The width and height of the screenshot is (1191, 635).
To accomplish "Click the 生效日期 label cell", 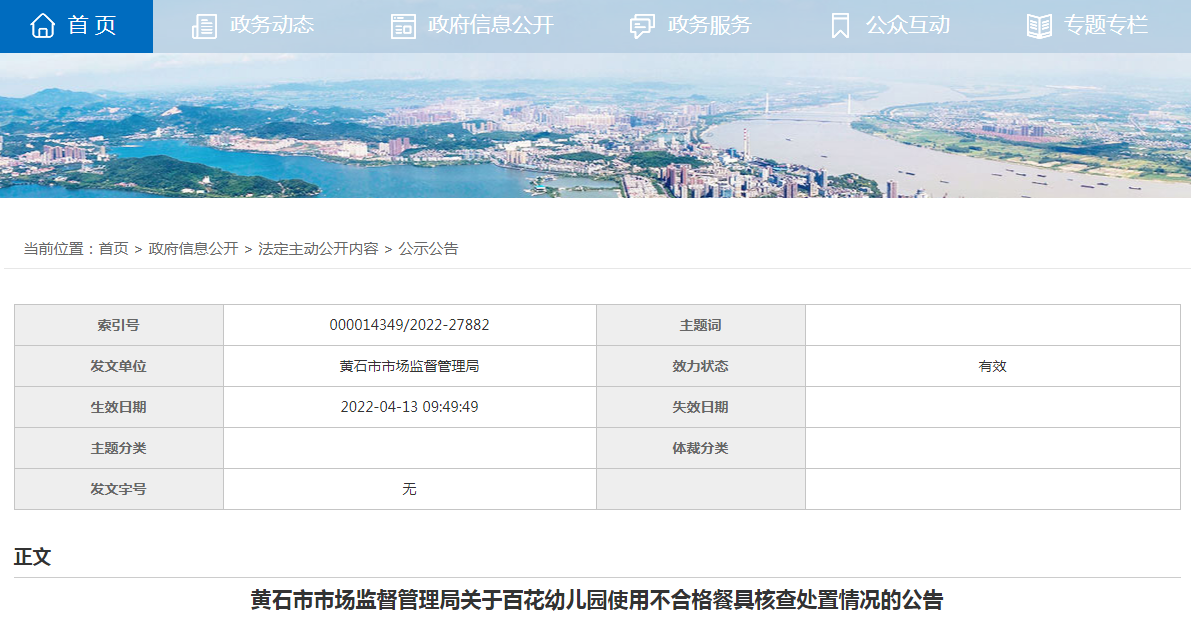I will (118, 407).
